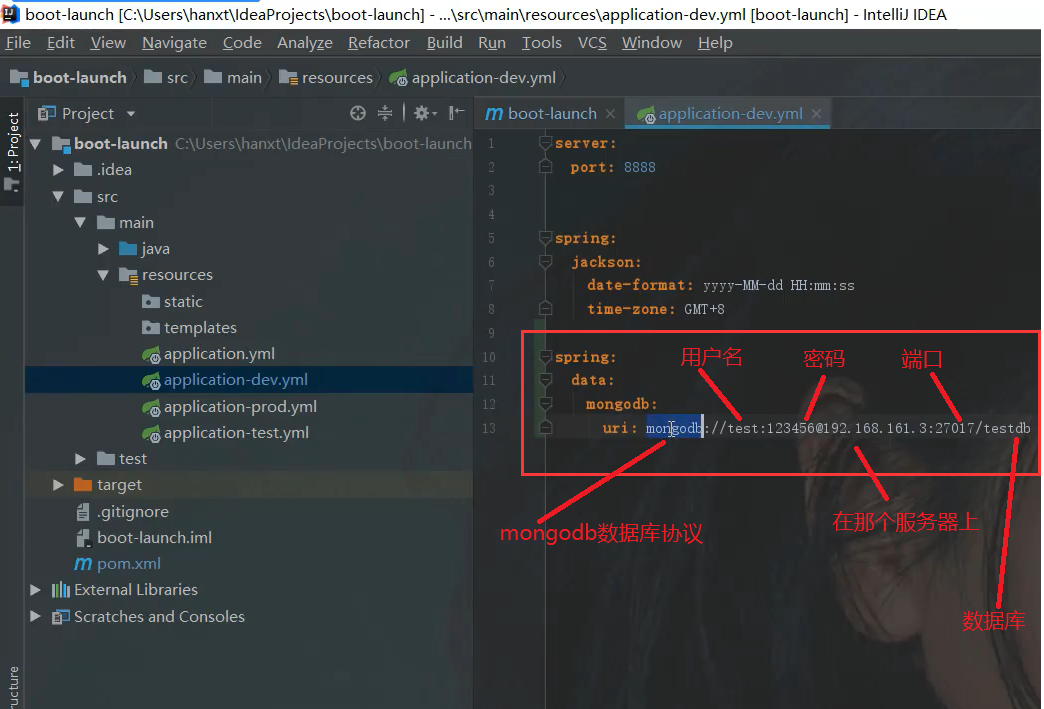Image resolution: width=1044 pixels, height=709 pixels.
Task: Select the templates folder icon
Action: [x=151, y=328]
